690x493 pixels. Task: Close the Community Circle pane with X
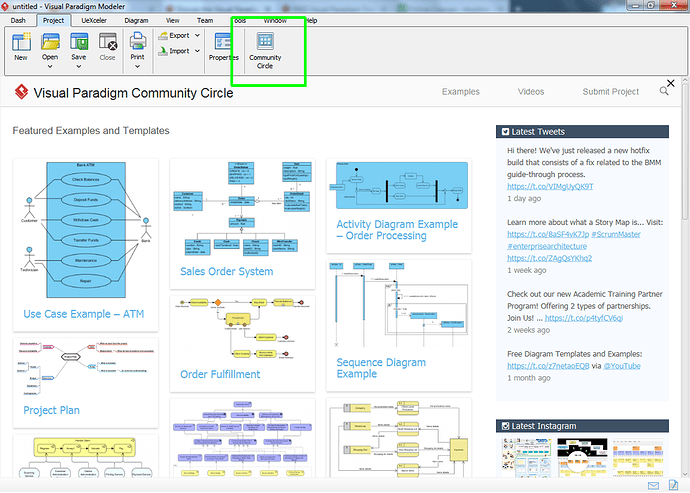click(670, 83)
